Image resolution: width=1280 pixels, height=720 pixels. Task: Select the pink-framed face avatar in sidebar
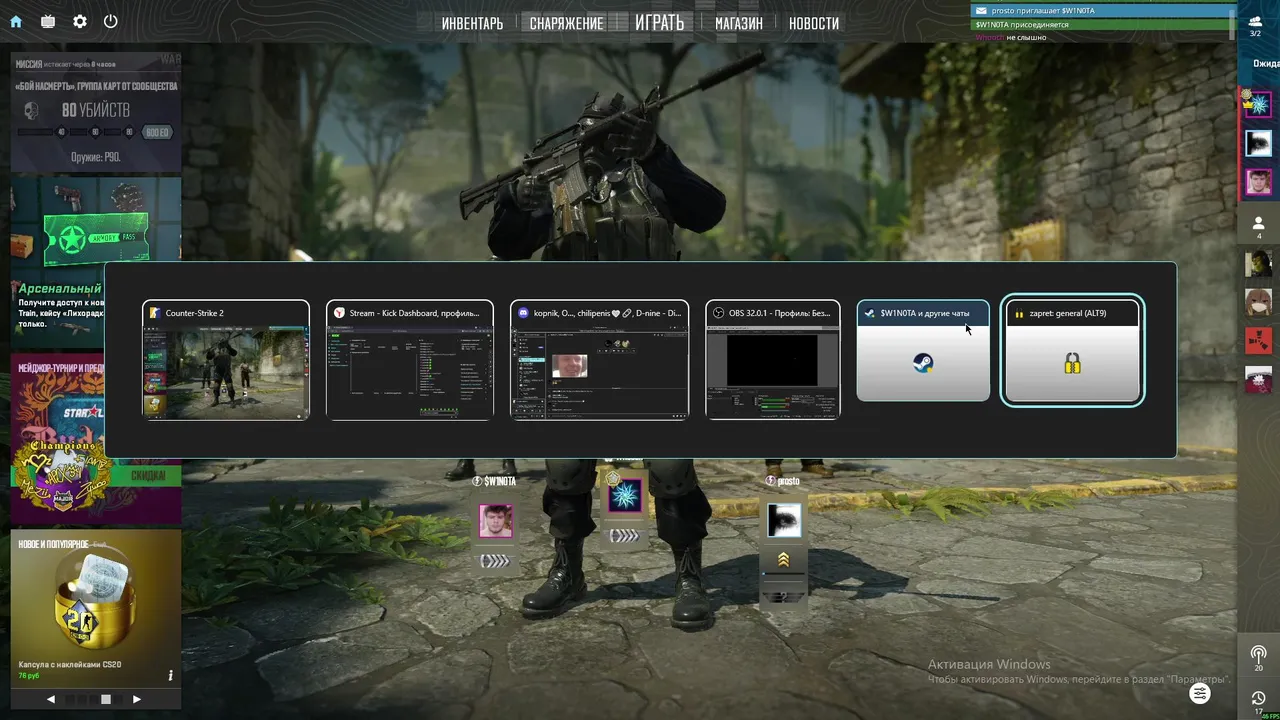click(1258, 182)
